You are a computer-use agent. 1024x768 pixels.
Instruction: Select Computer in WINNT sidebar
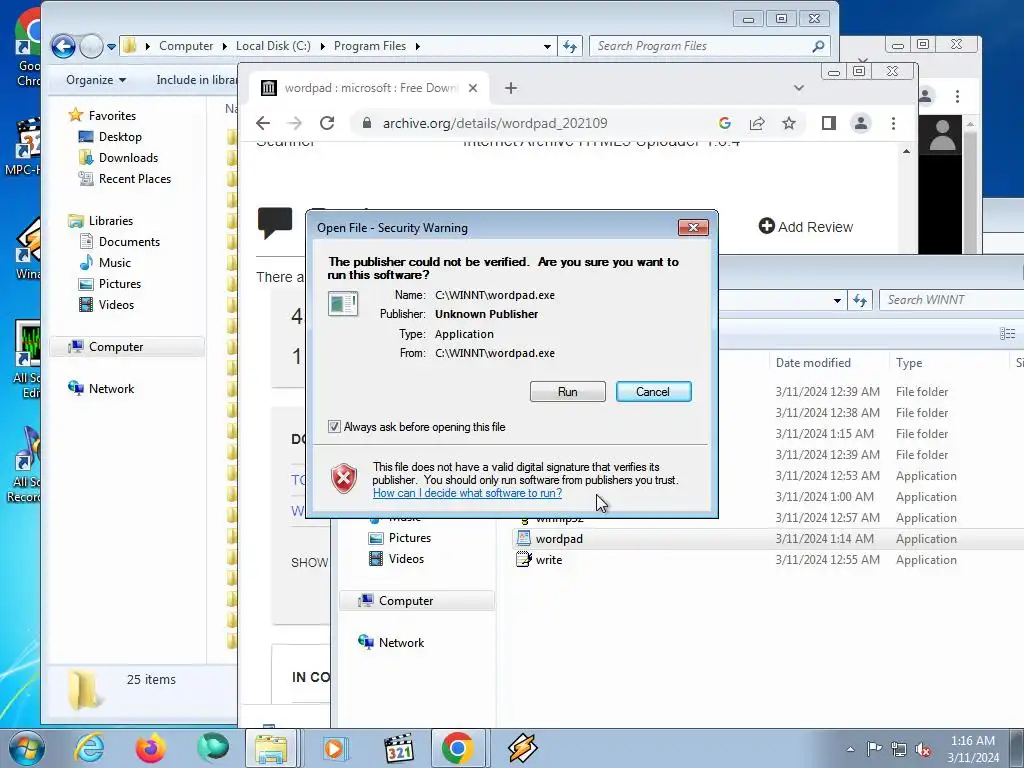tap(406, 601)
